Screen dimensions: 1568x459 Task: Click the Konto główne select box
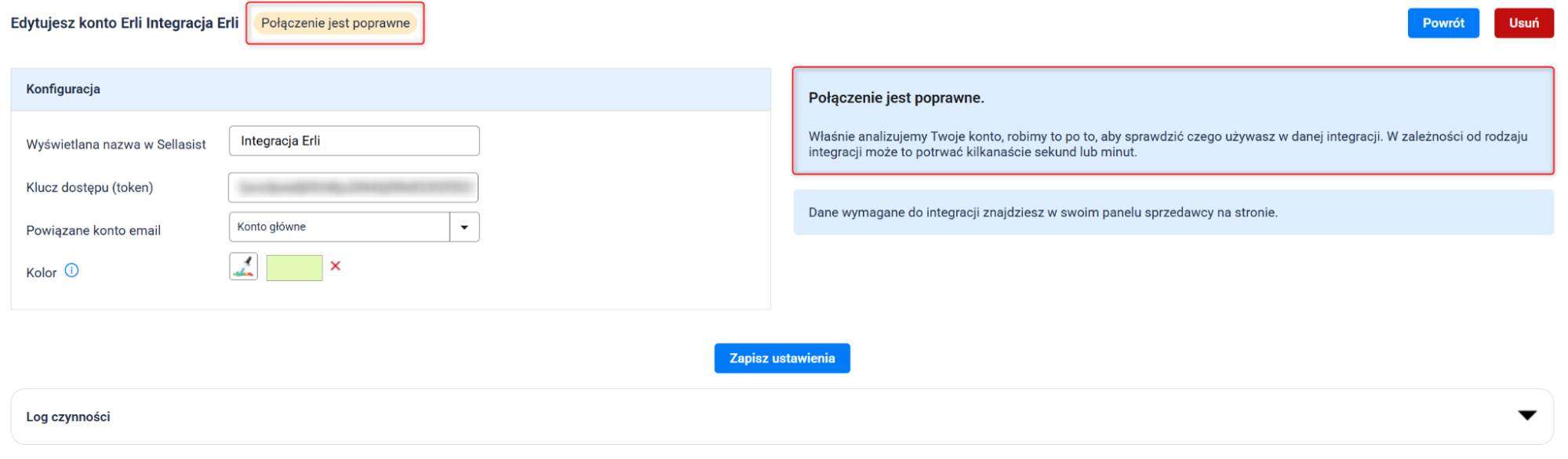coord(339,228)
